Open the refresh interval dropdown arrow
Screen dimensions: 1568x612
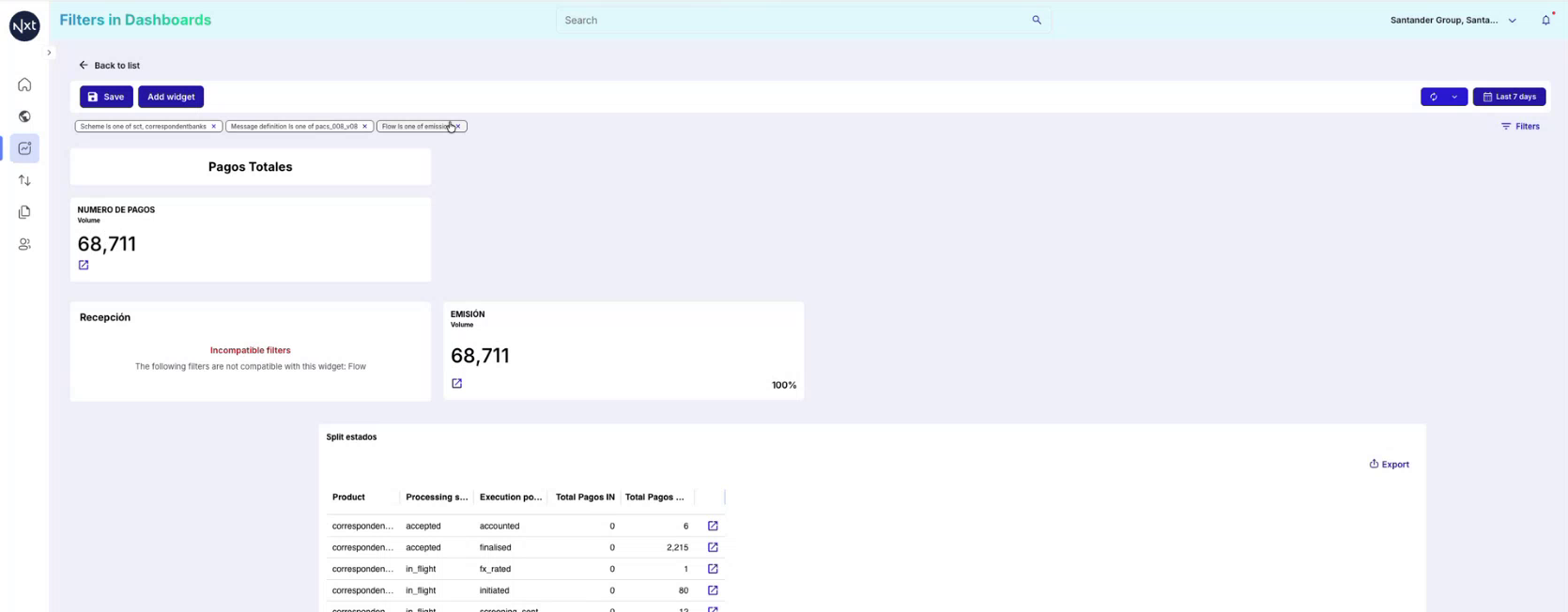tap(1455, 97)
